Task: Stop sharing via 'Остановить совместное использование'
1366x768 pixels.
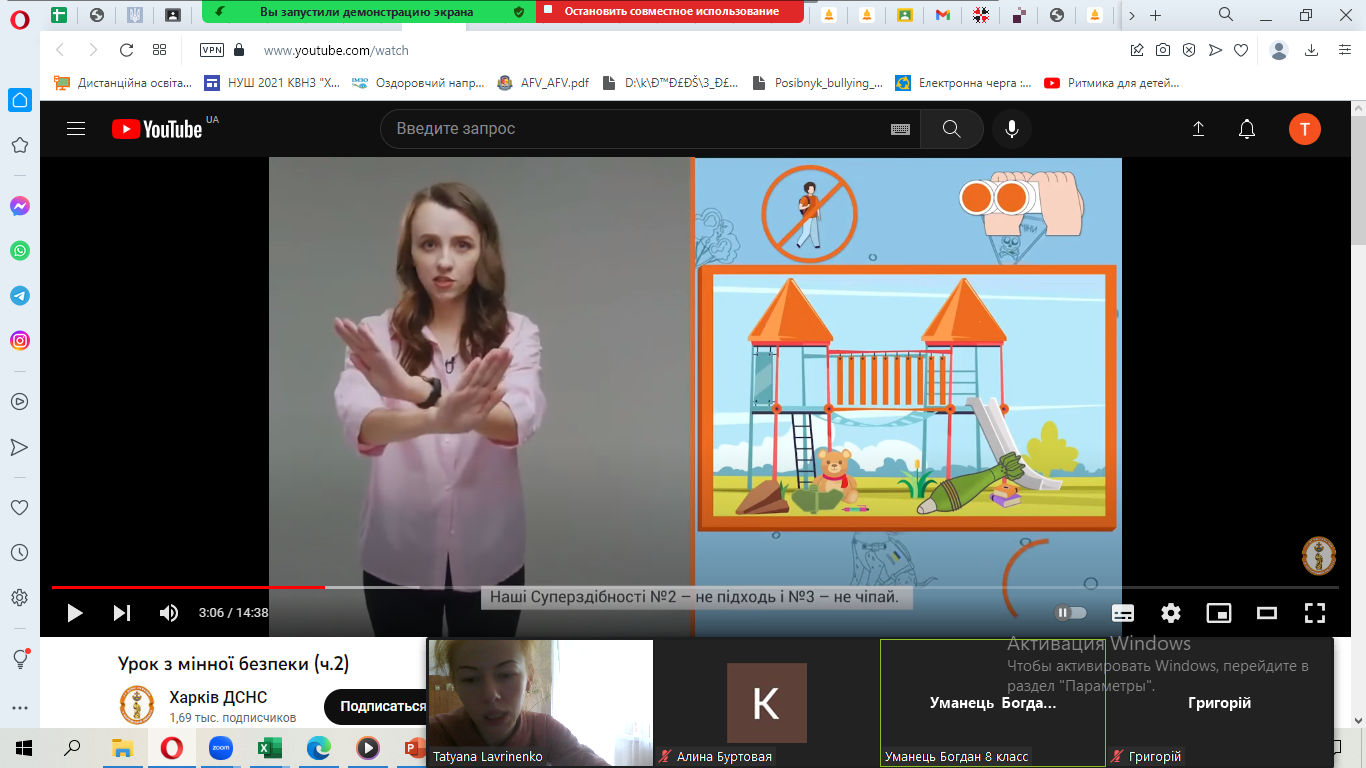Action: tap(670, 12)
